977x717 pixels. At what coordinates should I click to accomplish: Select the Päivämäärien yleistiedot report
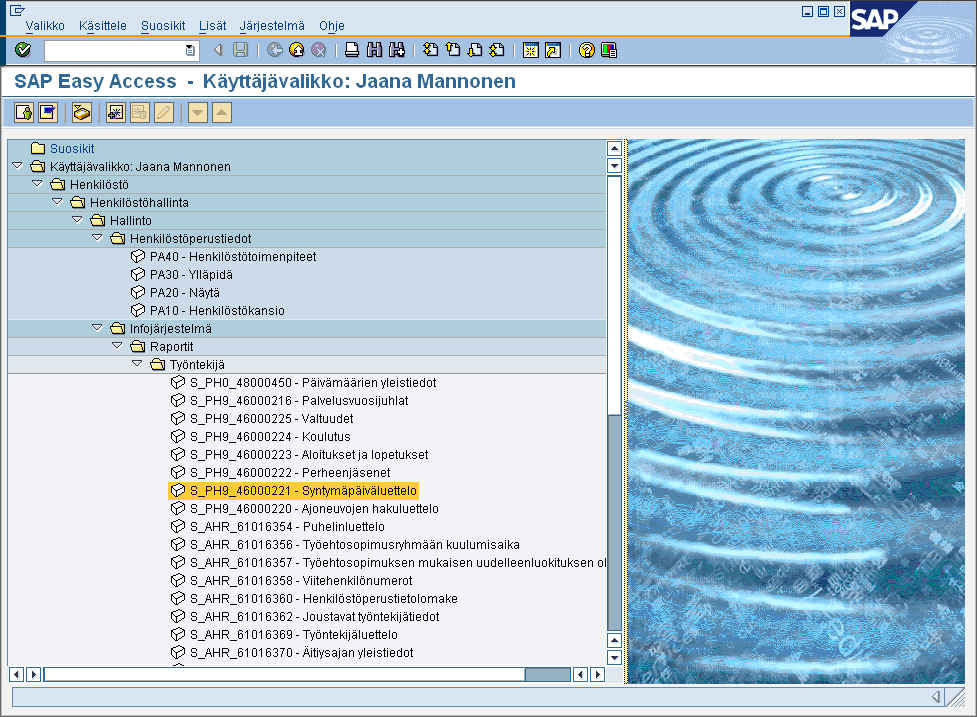[313, 382]
